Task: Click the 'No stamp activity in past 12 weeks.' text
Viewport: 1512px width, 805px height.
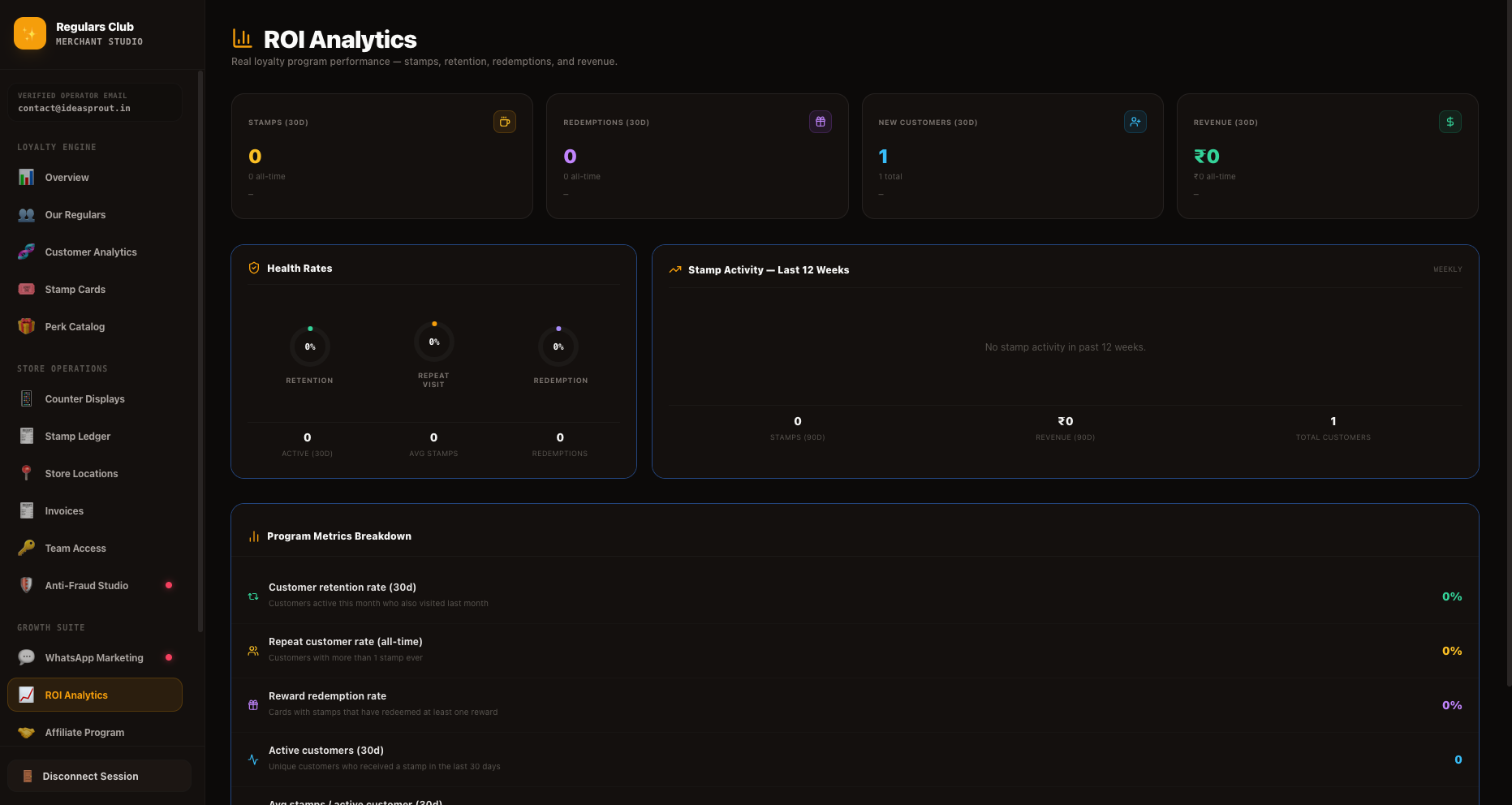Action: click(x=1066, y=347)
